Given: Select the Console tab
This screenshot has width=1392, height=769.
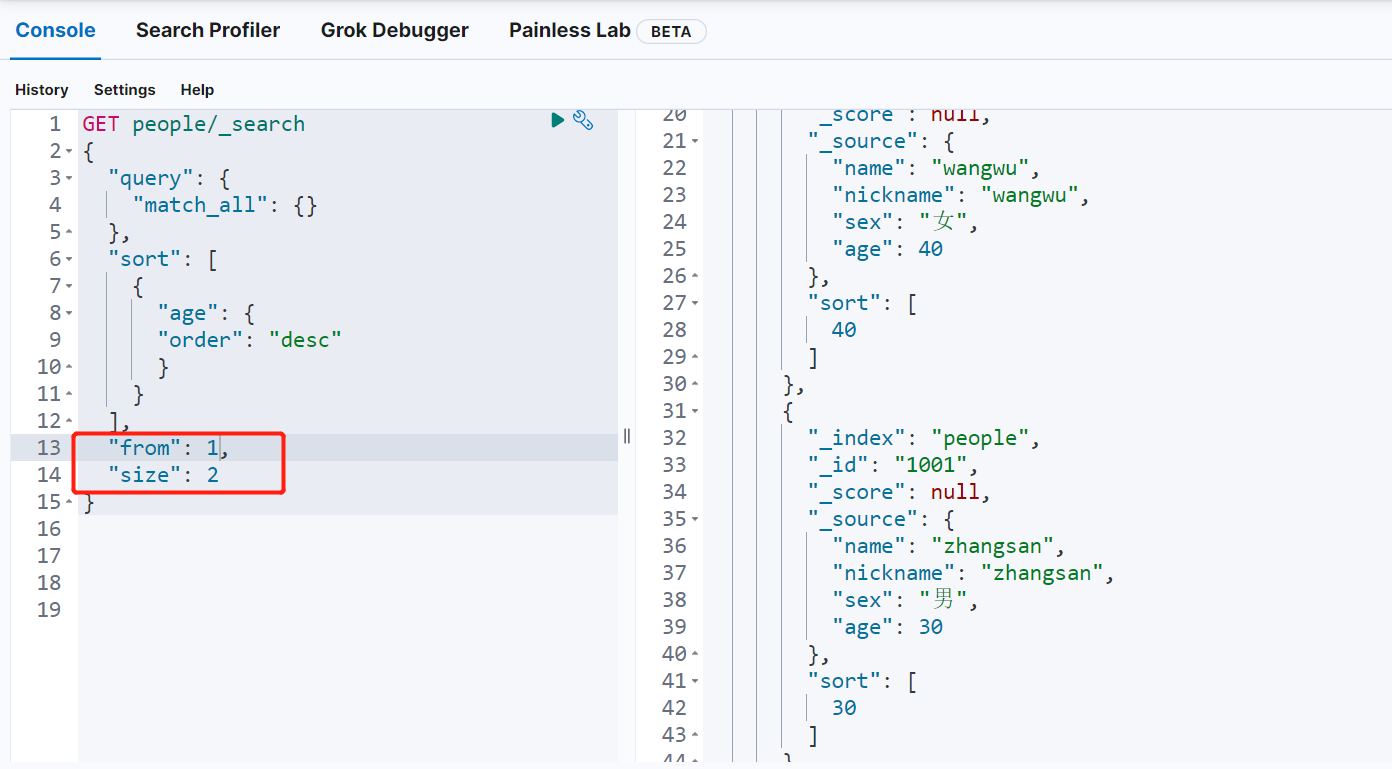Looking at the screenshot, I should (x=56, y=30).
